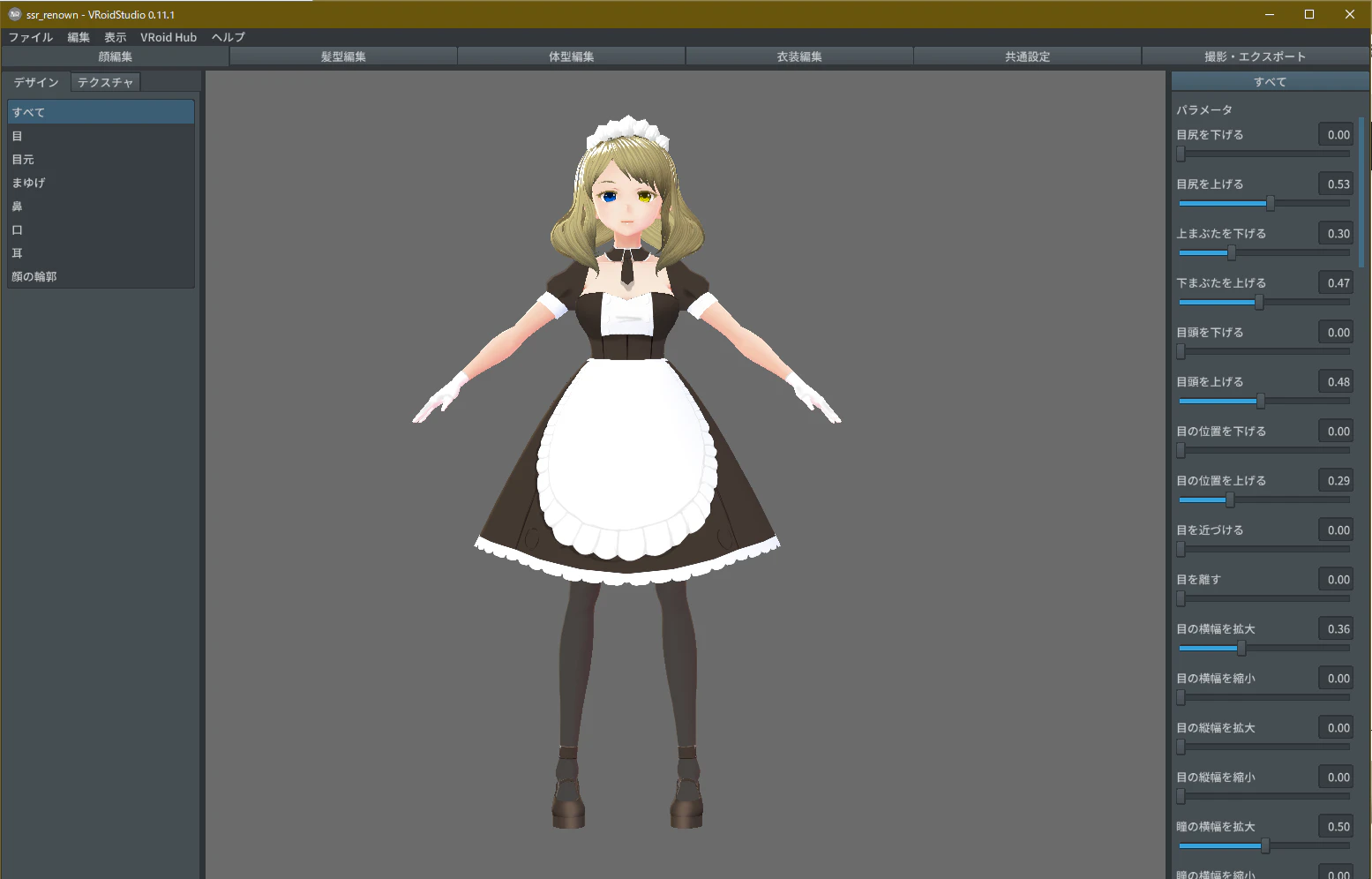The image size is (1372, 879).
Task: Click the 目頭を下げる value field
Action: [1336, 332]
